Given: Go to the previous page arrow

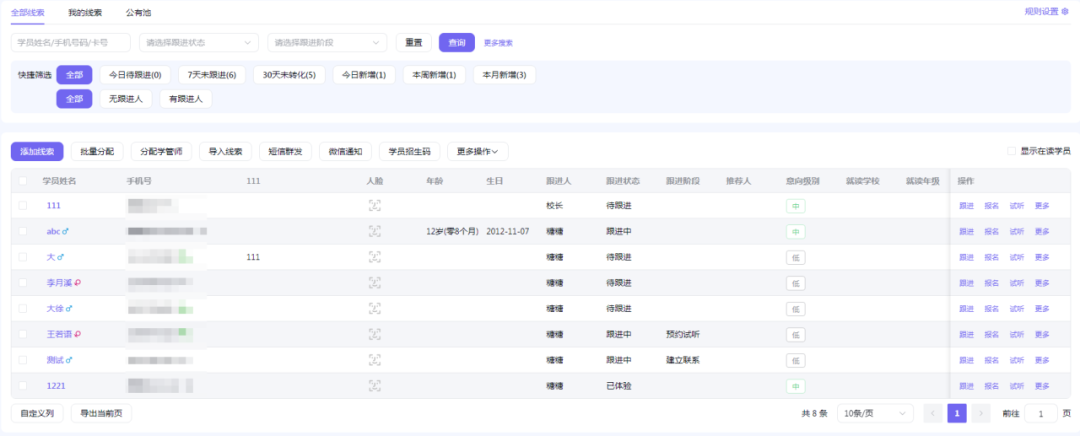Looking at the screenshot, I should pyautogui.click(x=933, y=413).
